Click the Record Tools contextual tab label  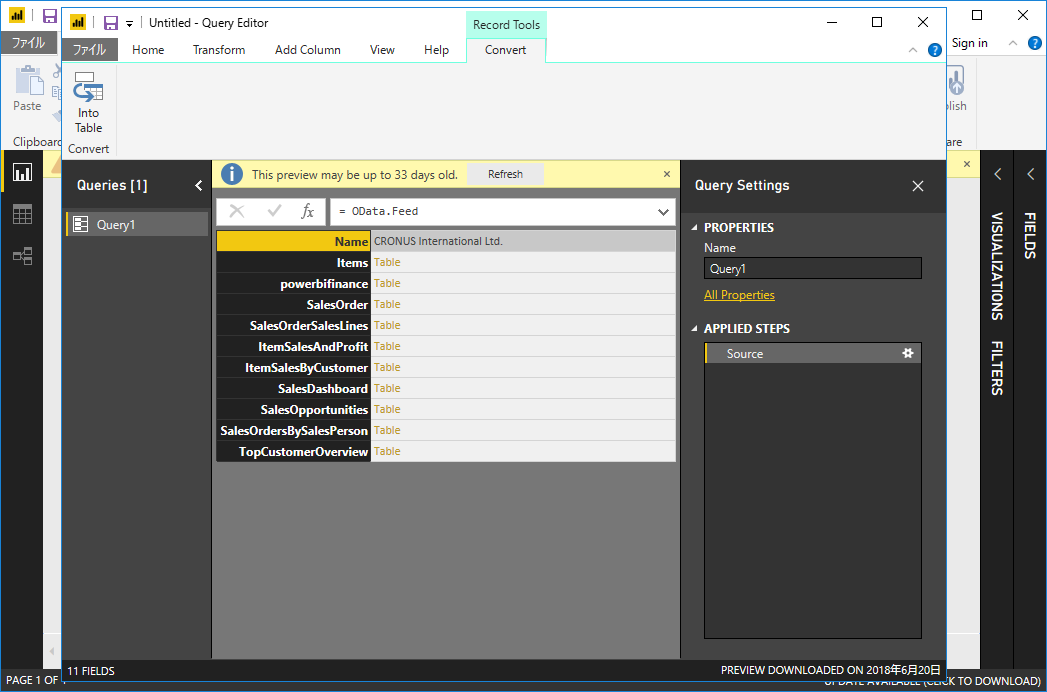coord(506,25)
